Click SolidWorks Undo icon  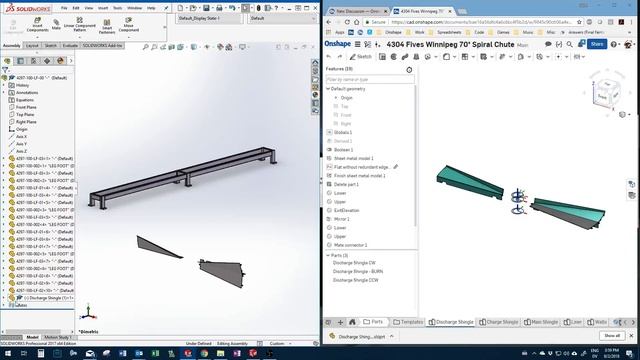click(x=232, y=8)
